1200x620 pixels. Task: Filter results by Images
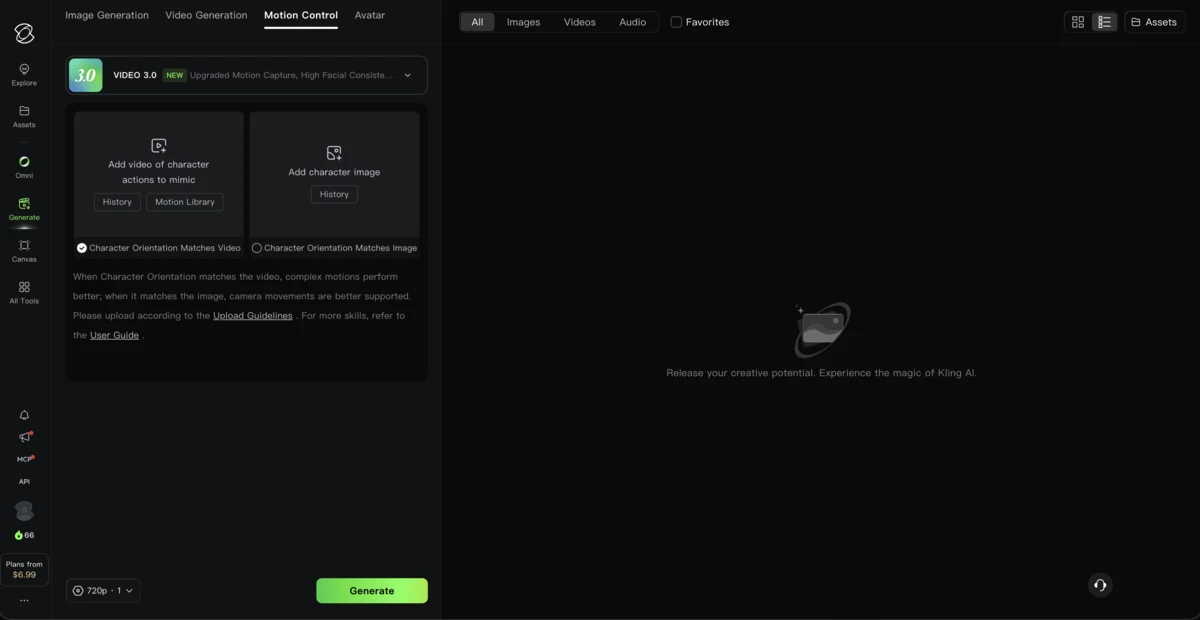point(523,22)
